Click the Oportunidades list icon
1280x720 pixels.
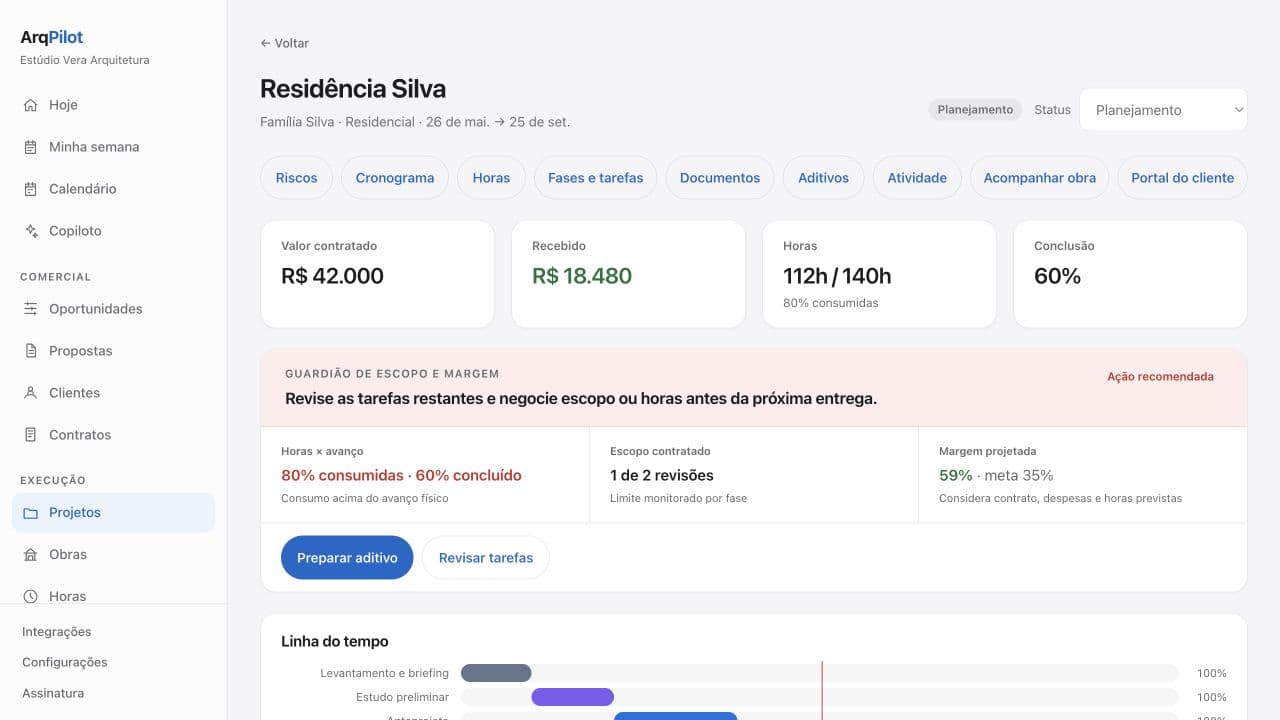point(30,309)
